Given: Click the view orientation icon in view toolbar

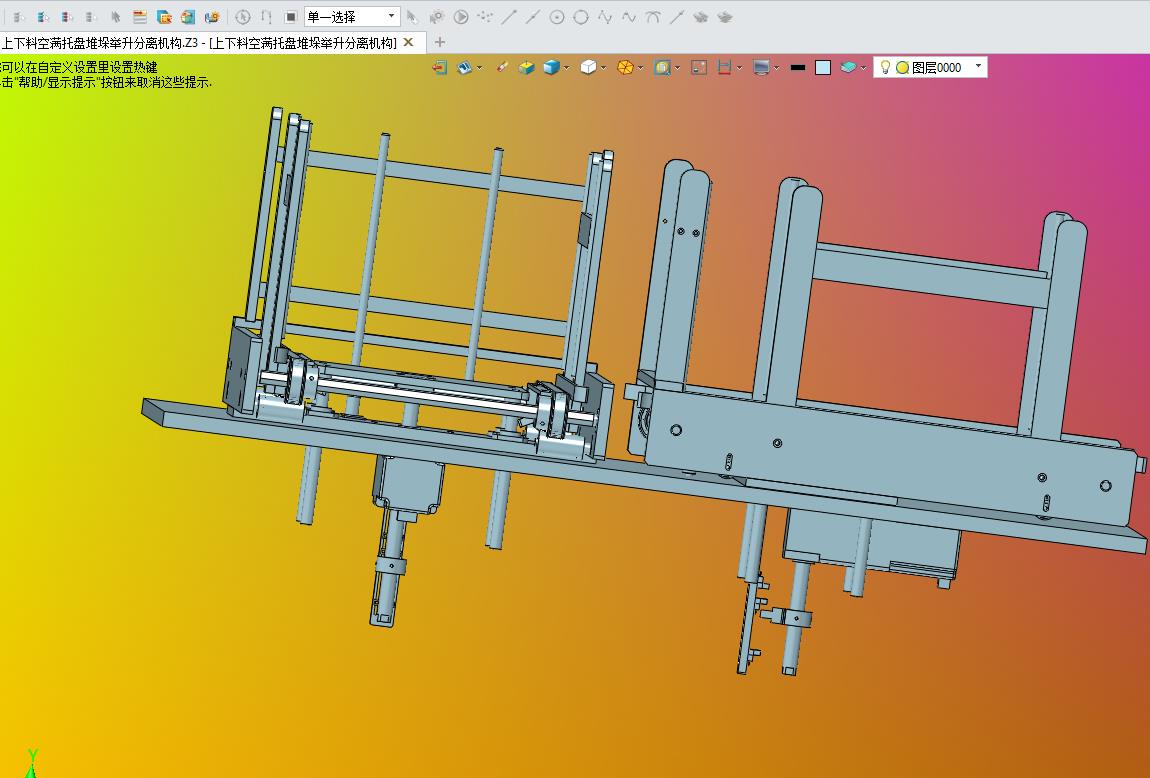Looking at the screenshot, I should coord(464,67).
